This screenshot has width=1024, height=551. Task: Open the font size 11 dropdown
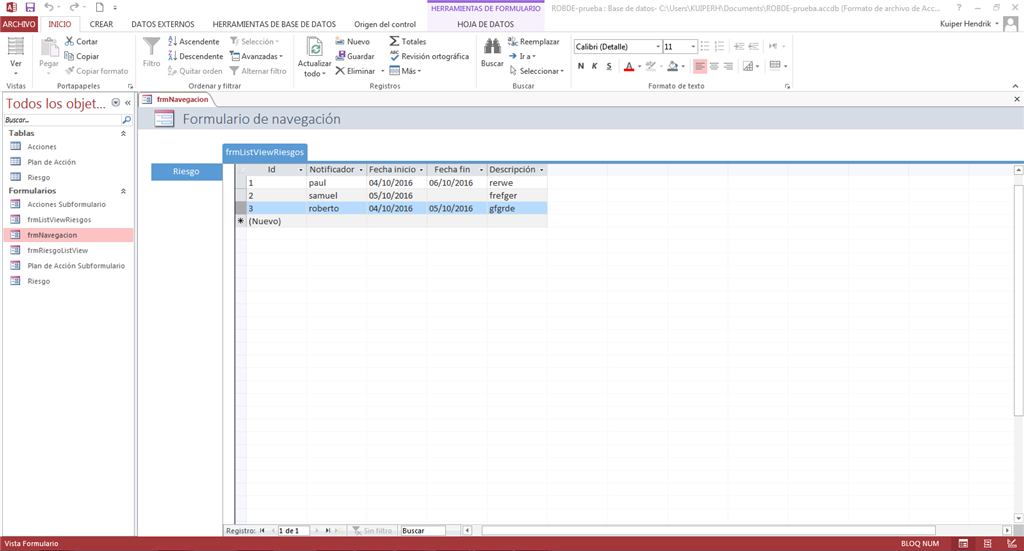693,46
